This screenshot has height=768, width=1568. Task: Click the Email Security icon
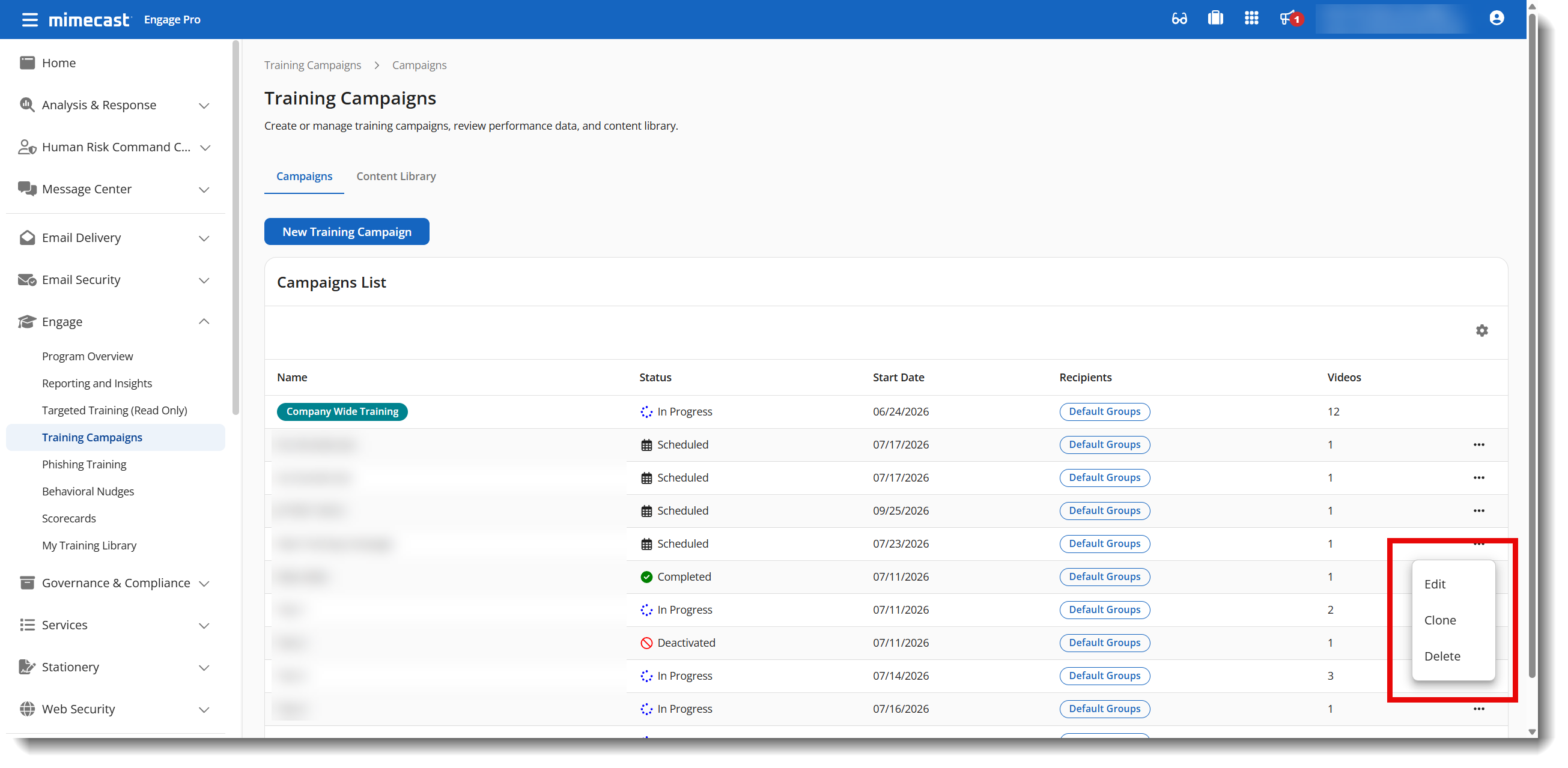pos(27,279)
